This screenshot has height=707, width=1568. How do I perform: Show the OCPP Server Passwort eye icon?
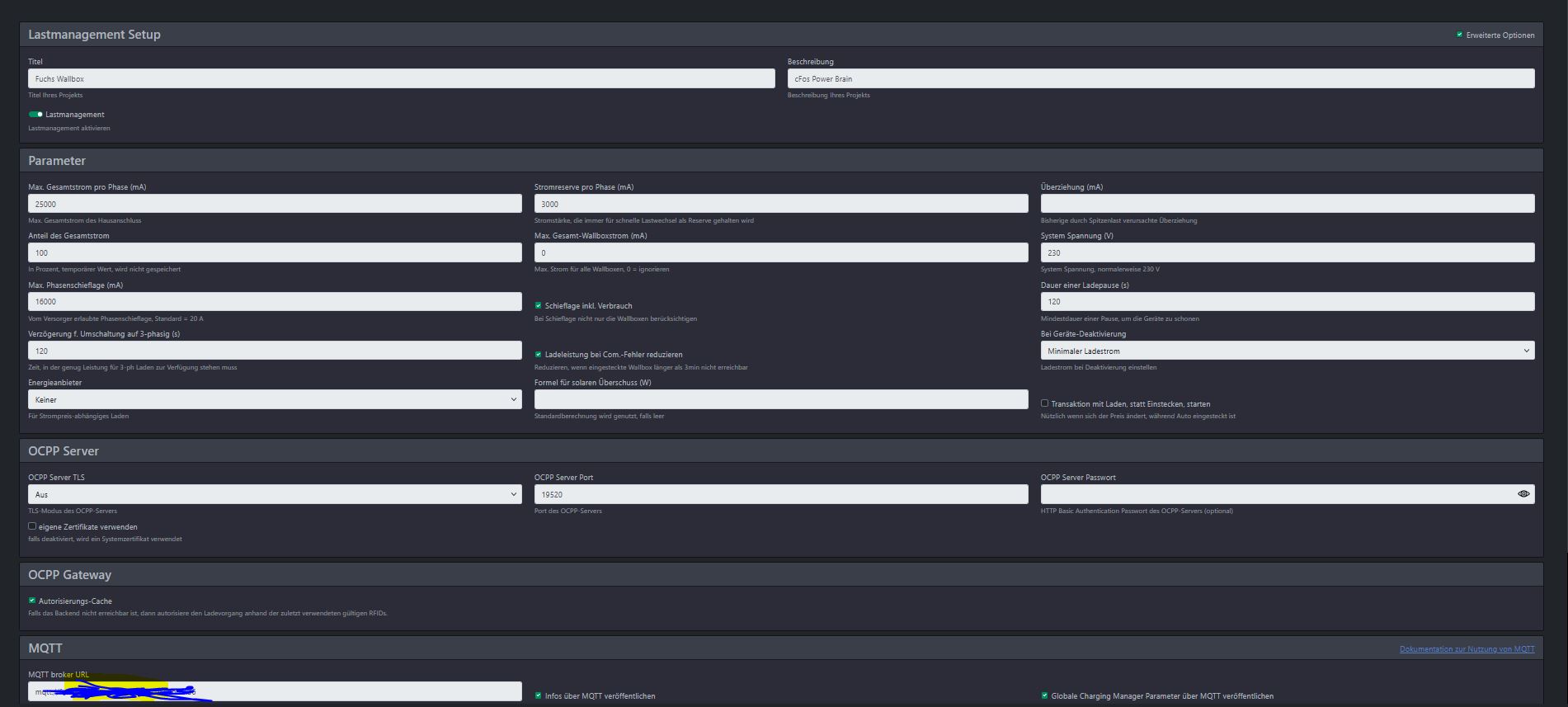click(x=1523, y=494)
